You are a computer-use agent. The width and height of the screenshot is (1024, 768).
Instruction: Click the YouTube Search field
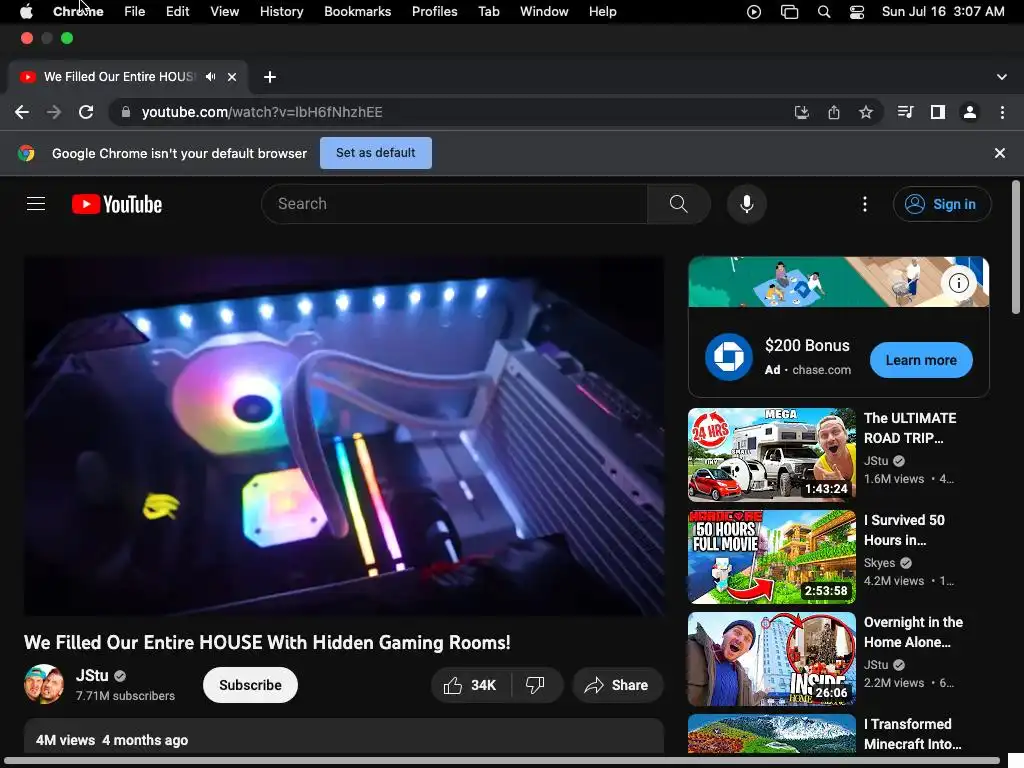point(455,204)
